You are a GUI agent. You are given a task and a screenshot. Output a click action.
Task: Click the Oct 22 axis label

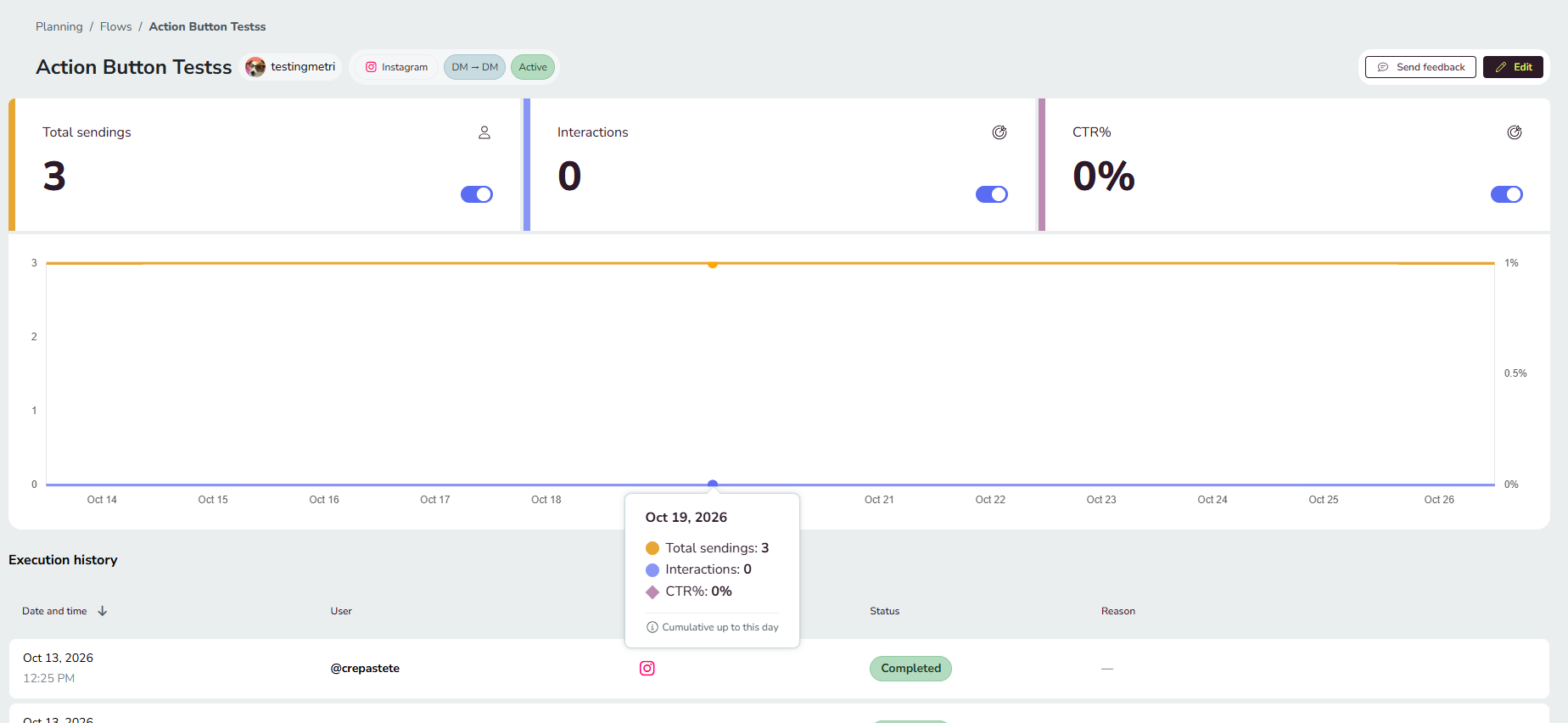tap(990, 500)
